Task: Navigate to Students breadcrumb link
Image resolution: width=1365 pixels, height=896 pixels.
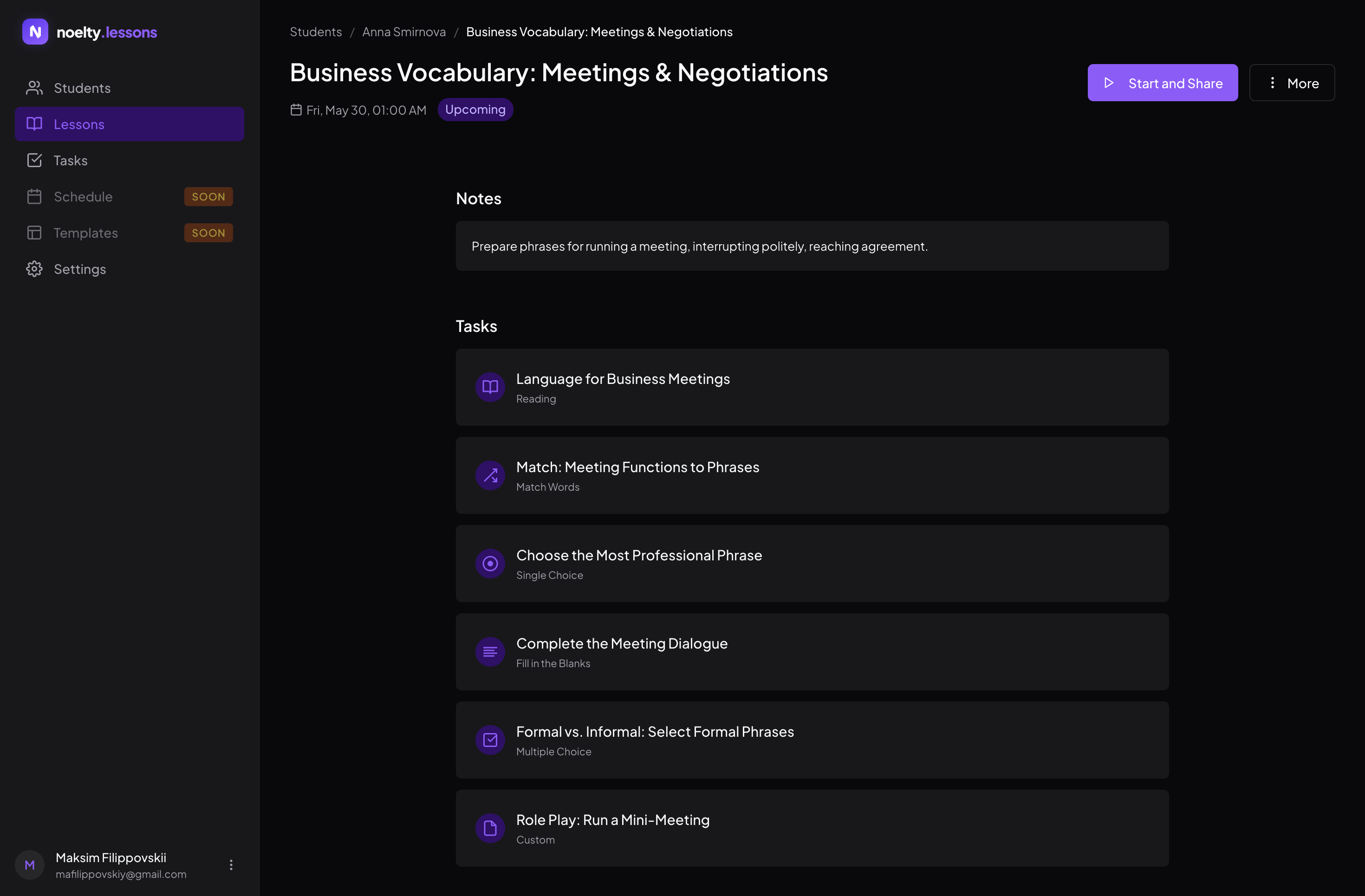Action: click(315, 32)
